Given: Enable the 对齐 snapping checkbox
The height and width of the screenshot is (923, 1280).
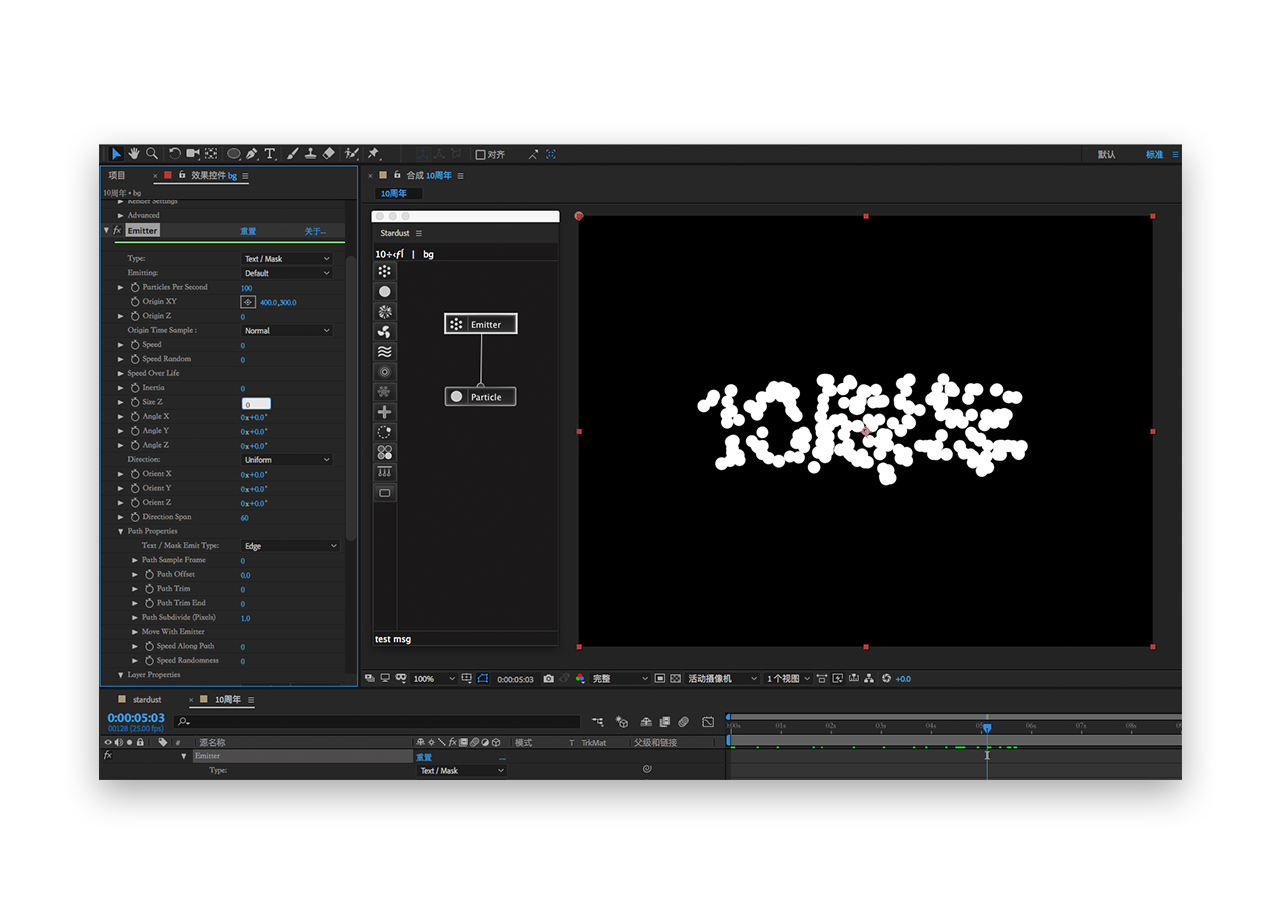Looking at the screenshot, I should point(480,155).
